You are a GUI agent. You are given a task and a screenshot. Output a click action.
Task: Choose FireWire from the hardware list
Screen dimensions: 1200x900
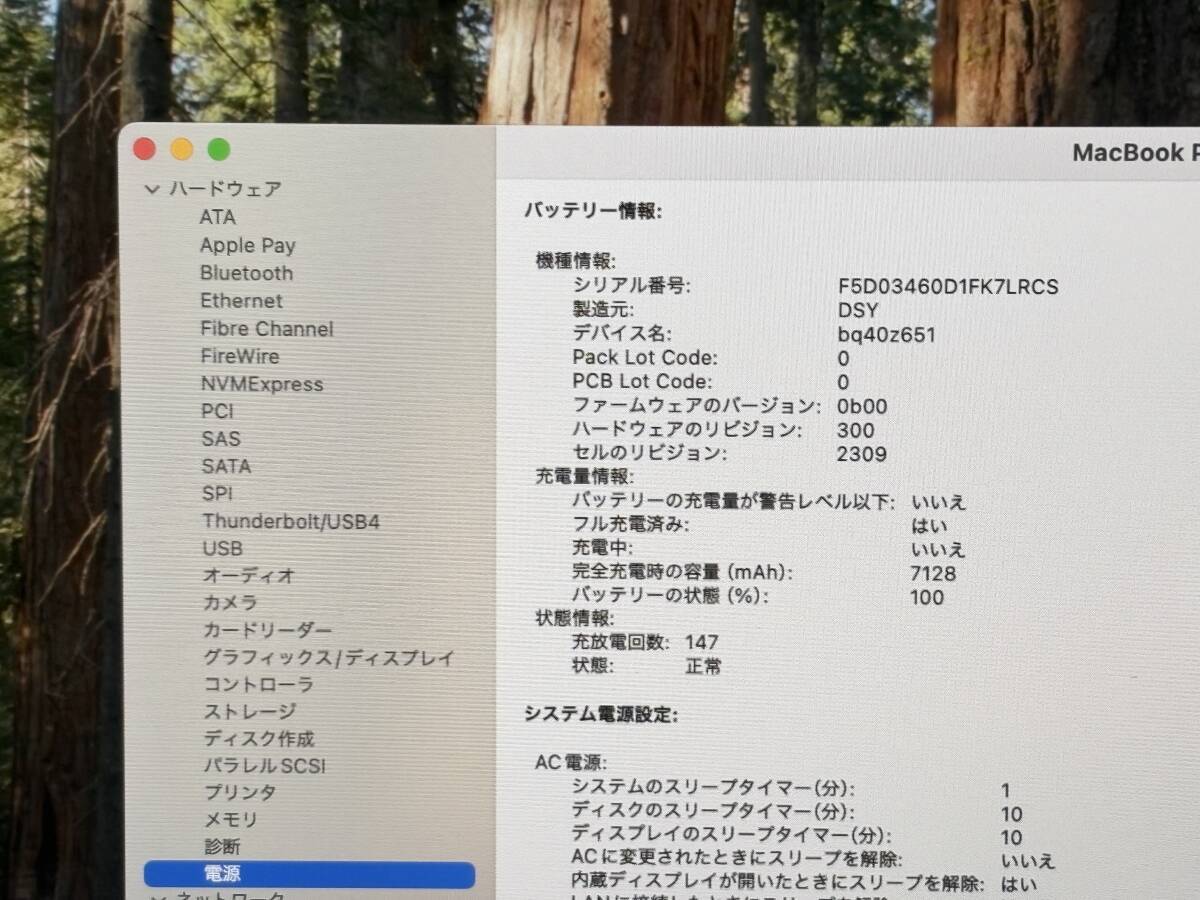pyautogui.click(x=239, y=356)
